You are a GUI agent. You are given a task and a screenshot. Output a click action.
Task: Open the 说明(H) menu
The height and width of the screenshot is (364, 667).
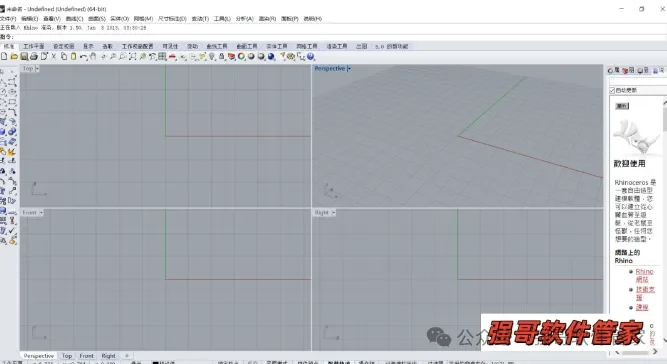click(313, 19)
